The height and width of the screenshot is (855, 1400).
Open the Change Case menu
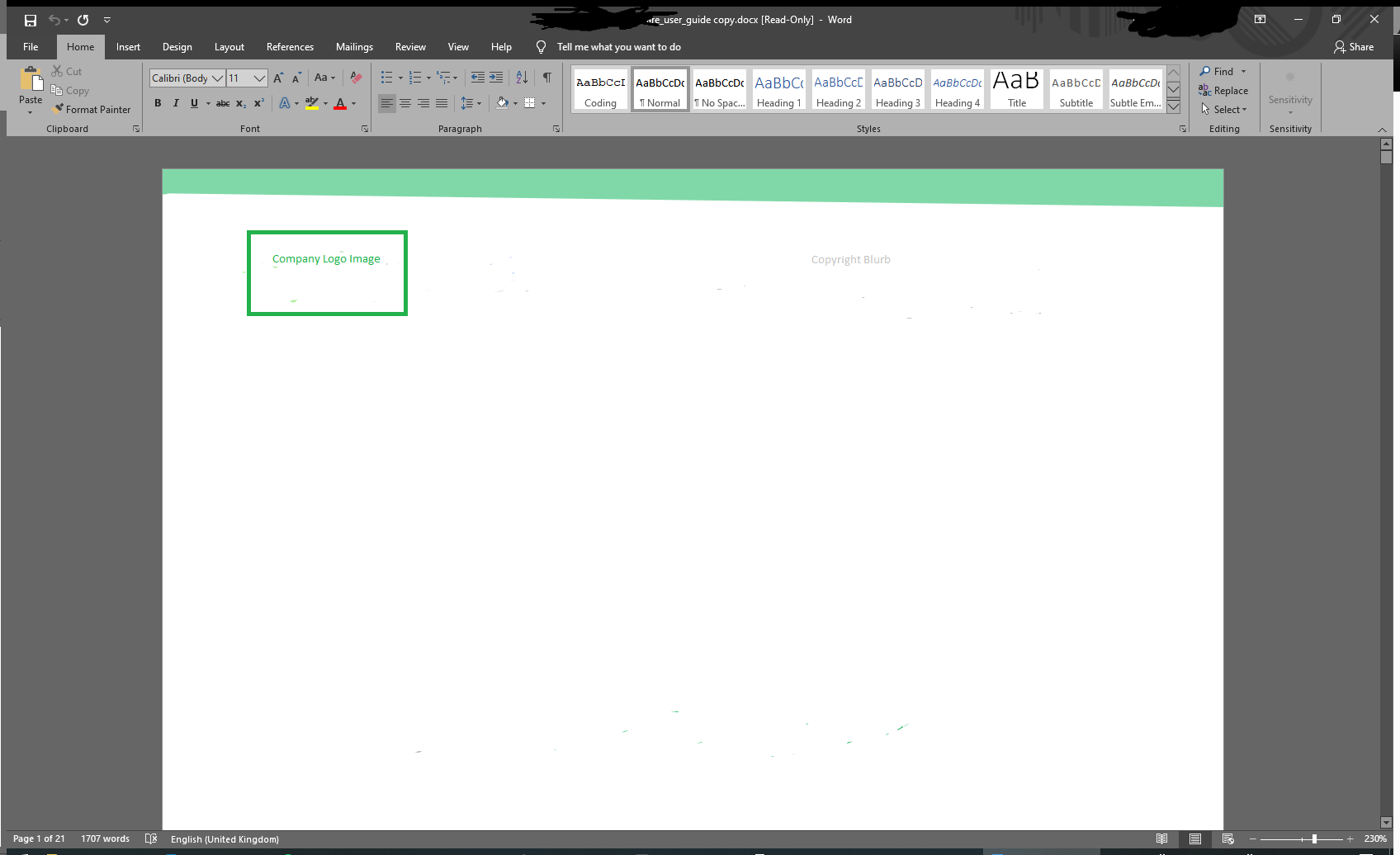(324, 78)
